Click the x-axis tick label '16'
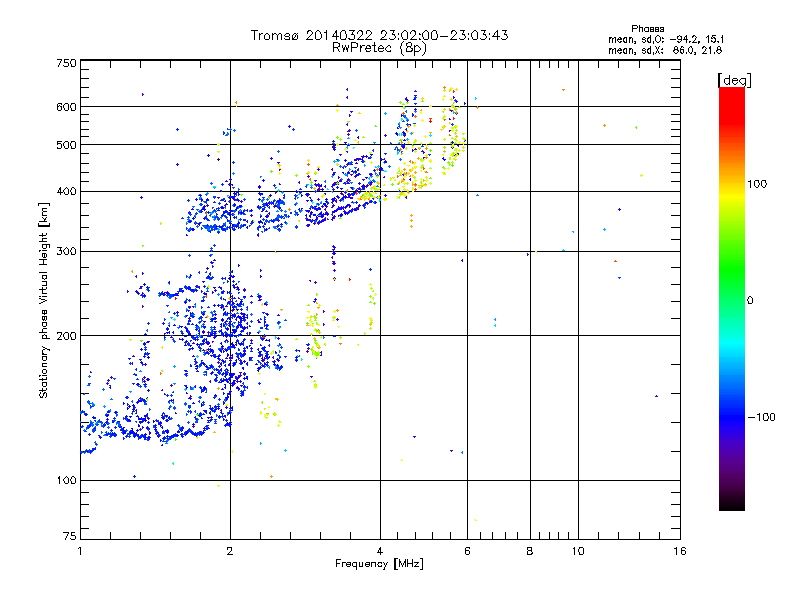The width and height of the screenshot is (800, 600). tap(680, 551)
